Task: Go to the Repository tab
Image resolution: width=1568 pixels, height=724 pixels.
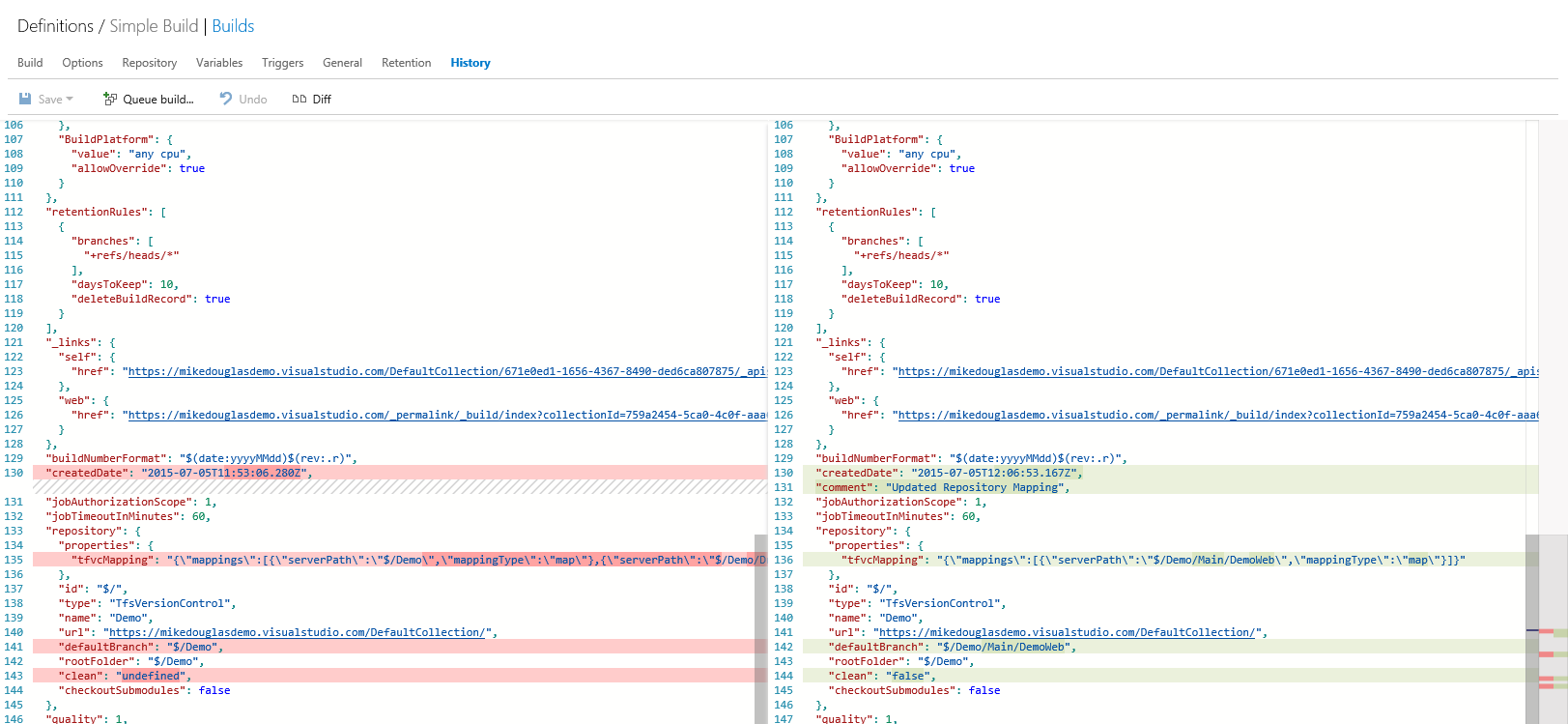Action: point(149,63)
